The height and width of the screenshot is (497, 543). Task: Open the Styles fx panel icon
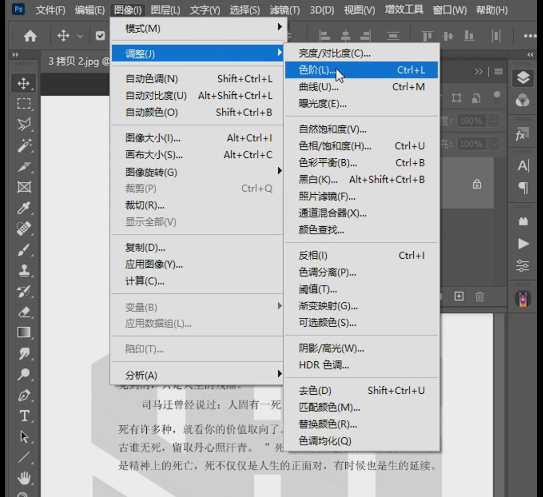pos(522,135)
